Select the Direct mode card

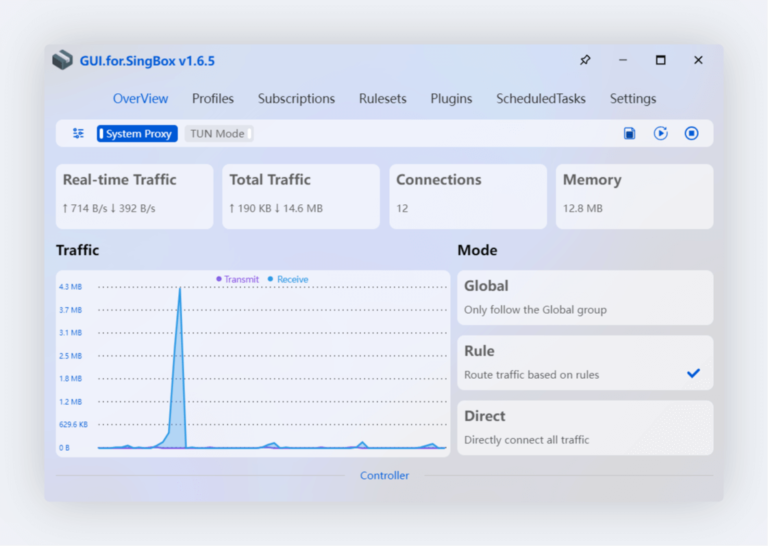pos(585,427)
